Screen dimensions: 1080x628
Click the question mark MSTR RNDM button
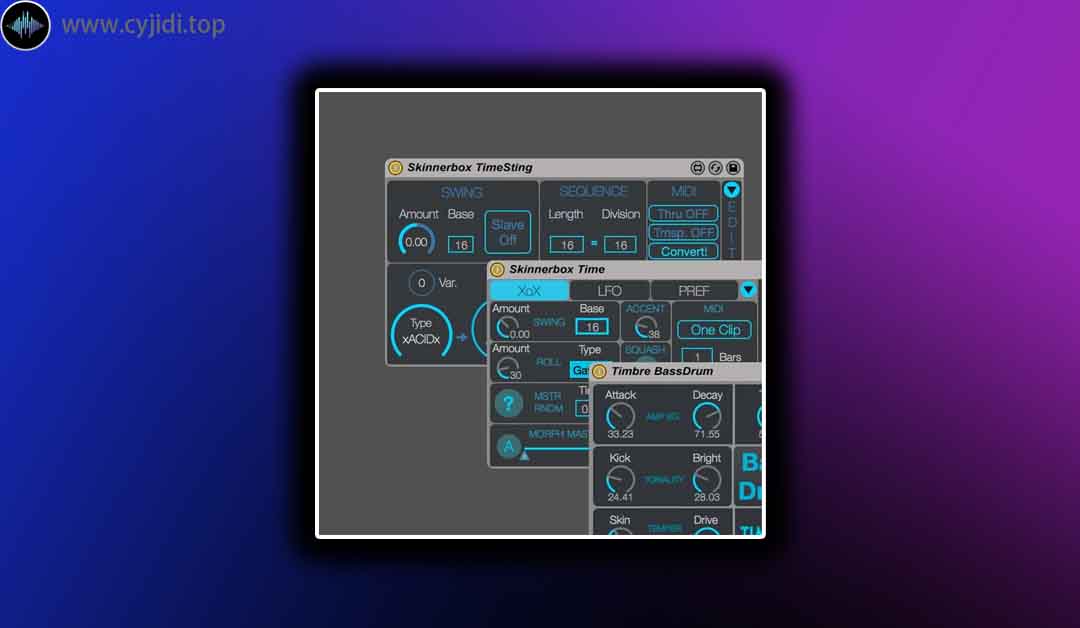click(508, 403)
